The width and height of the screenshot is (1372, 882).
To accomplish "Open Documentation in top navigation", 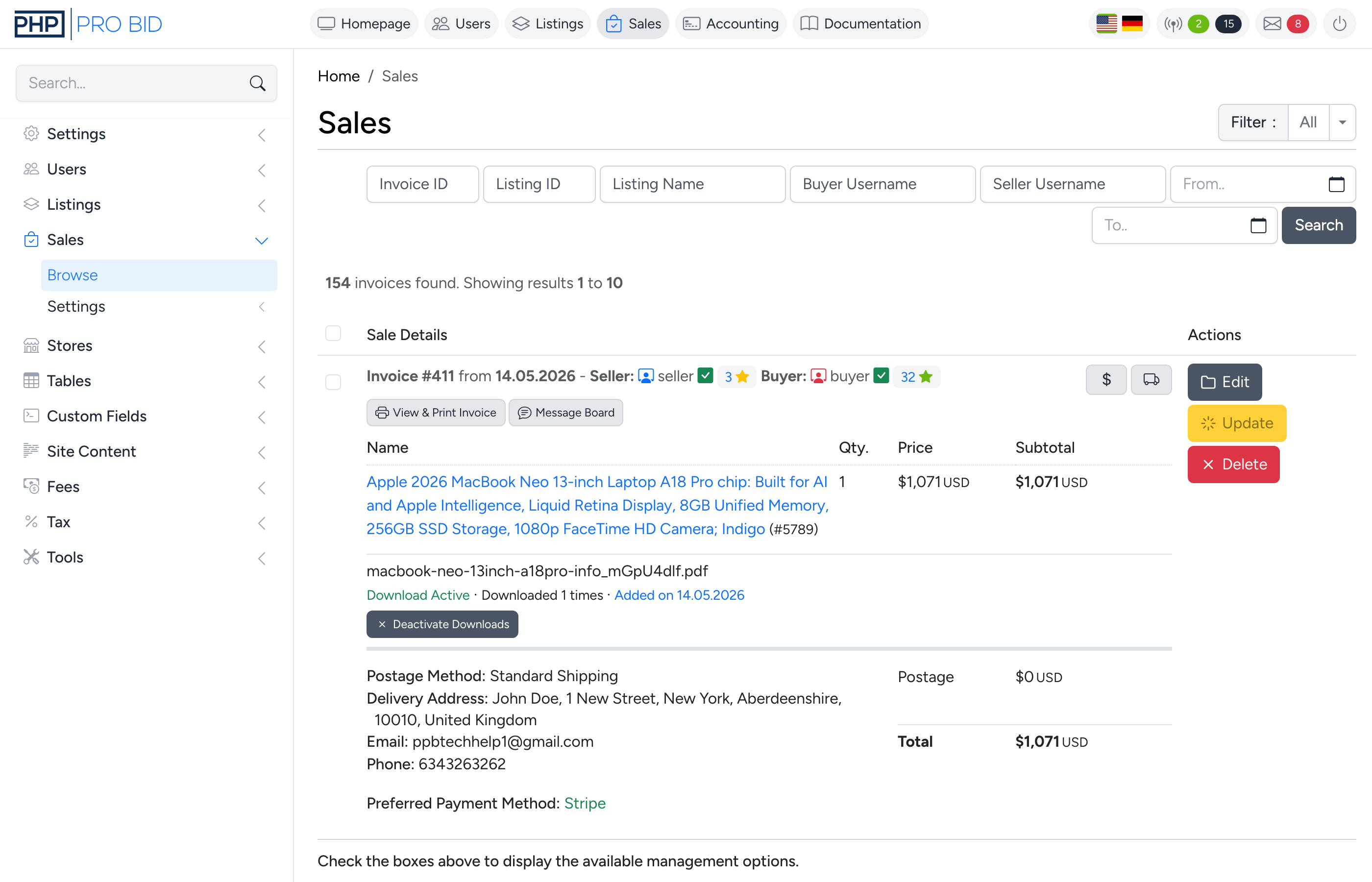I will click(860, 24).
